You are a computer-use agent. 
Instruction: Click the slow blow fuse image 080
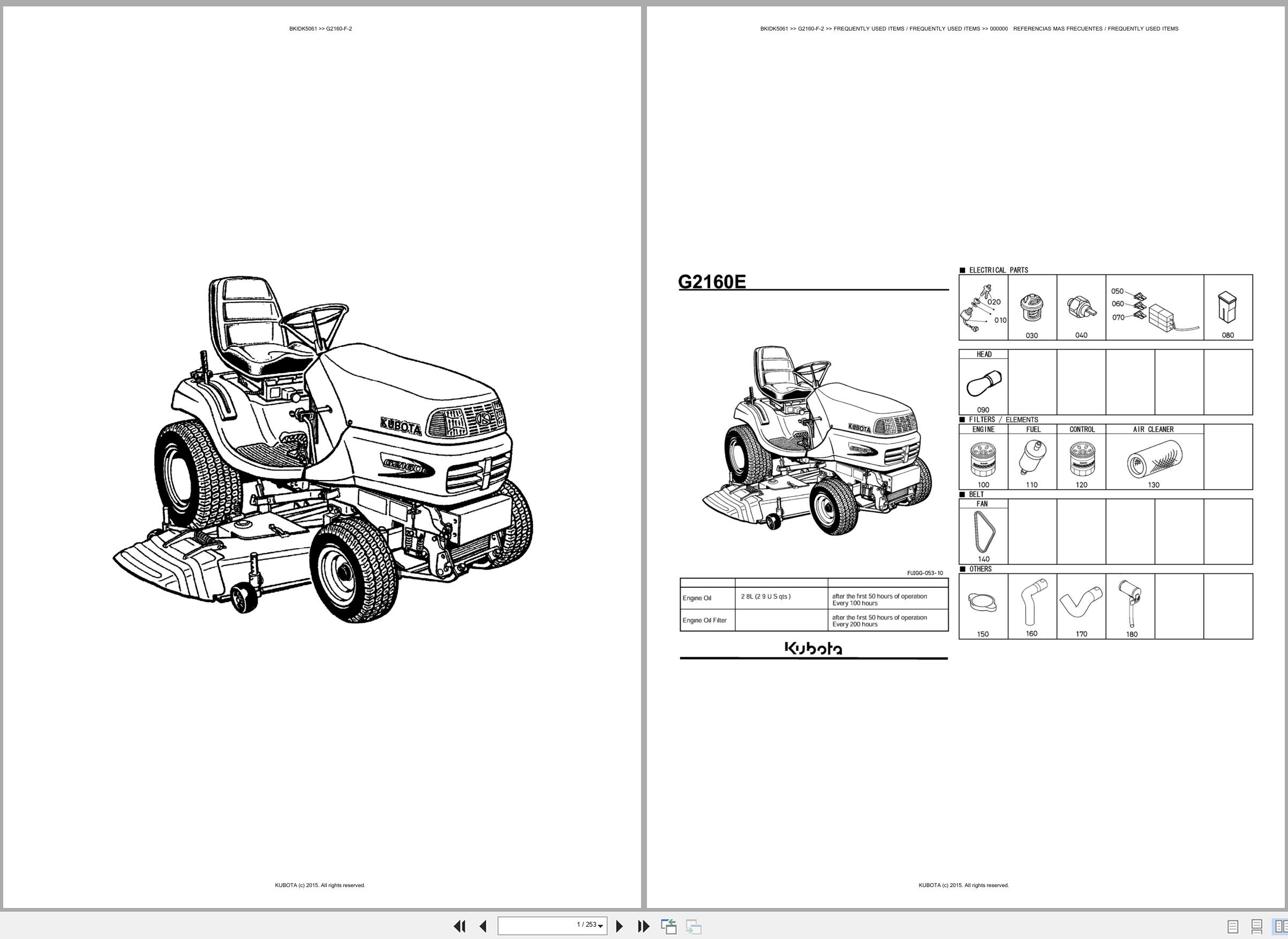pos(1227,307)
